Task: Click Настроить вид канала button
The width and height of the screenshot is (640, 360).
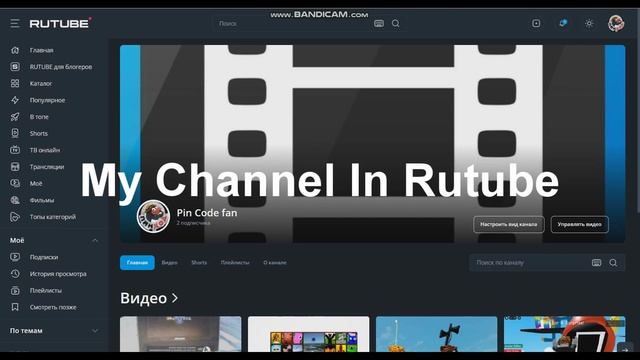Action: point(509,224)
